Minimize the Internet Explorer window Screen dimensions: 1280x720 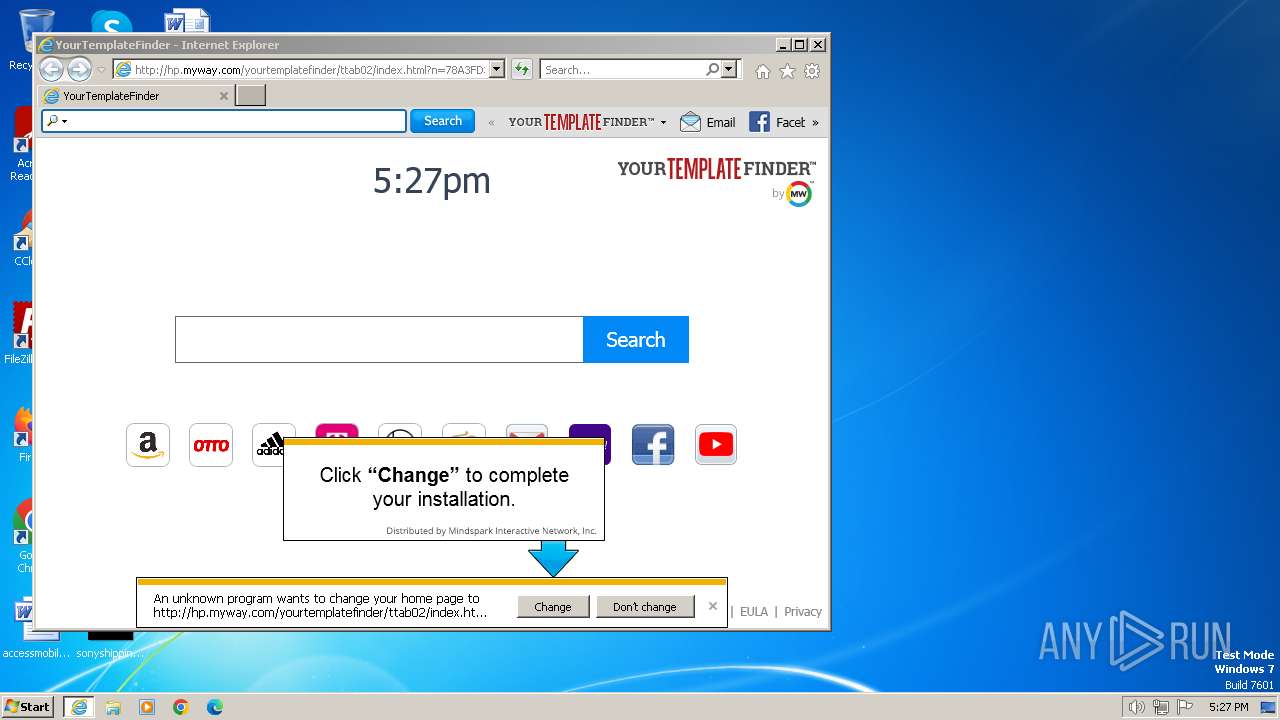pos(782,45)
